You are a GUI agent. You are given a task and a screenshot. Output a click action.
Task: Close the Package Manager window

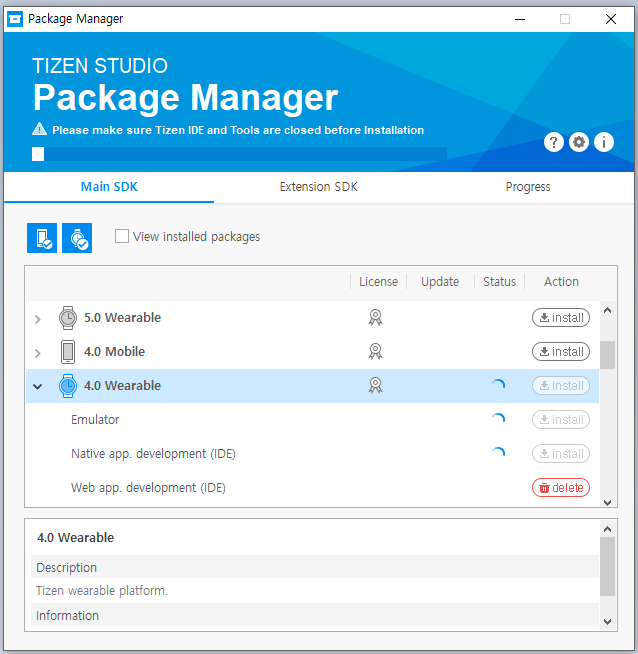coord(611,19)
